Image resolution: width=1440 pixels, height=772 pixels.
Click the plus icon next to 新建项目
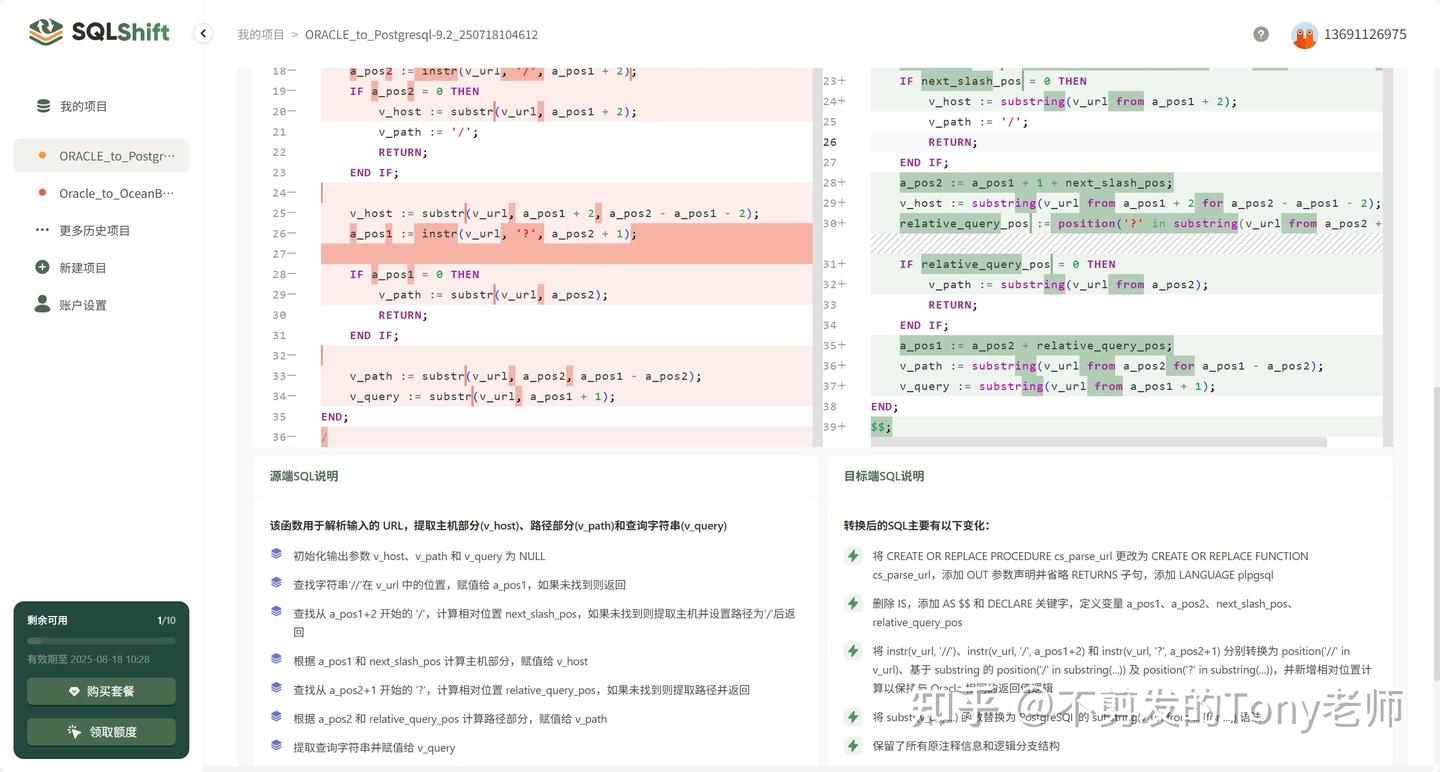[41, 267]
